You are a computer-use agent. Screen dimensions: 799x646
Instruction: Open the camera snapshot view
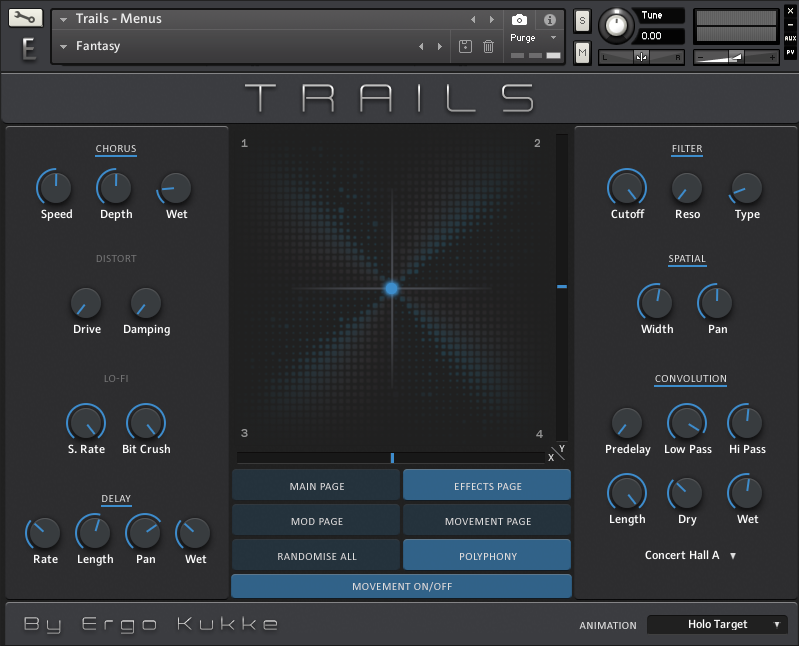point(519,19)
